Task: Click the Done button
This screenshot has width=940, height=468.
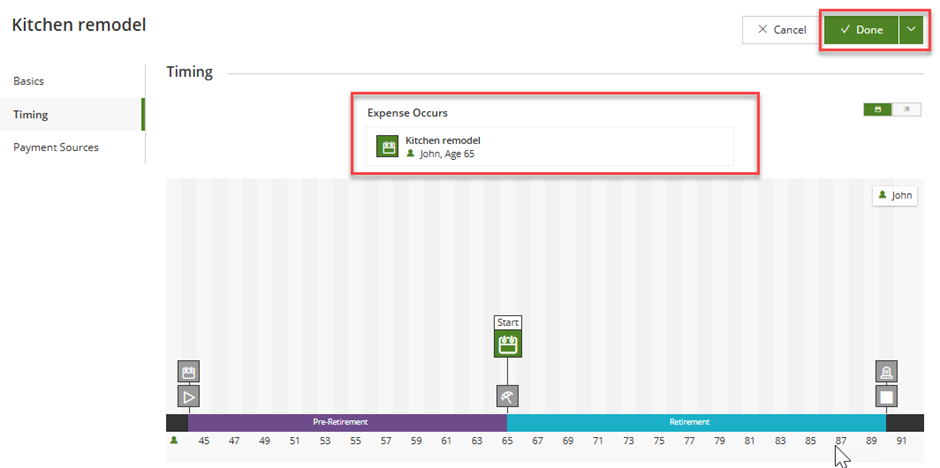Action: point(861,30)
